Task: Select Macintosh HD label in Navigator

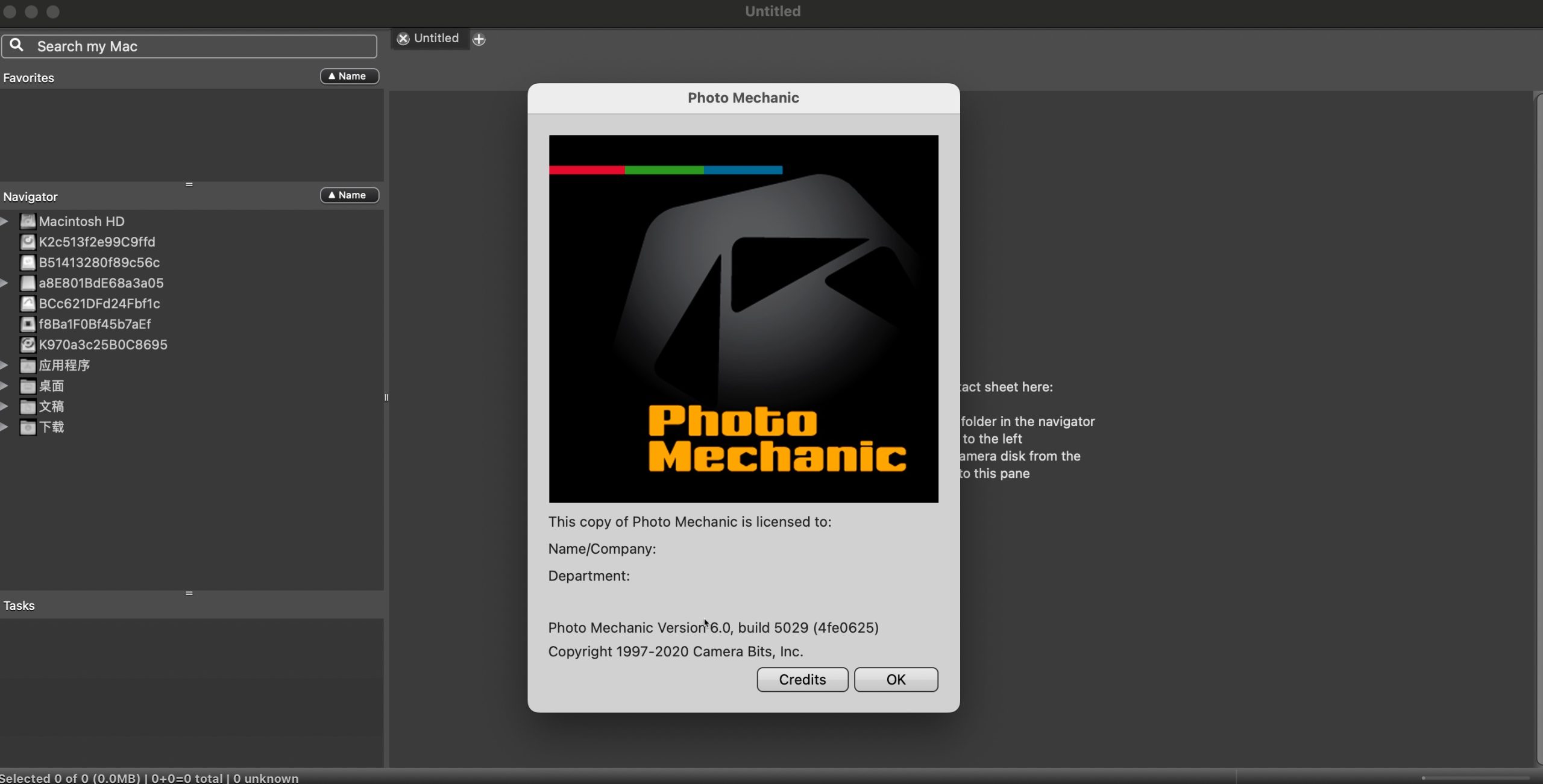Action: 82,221
